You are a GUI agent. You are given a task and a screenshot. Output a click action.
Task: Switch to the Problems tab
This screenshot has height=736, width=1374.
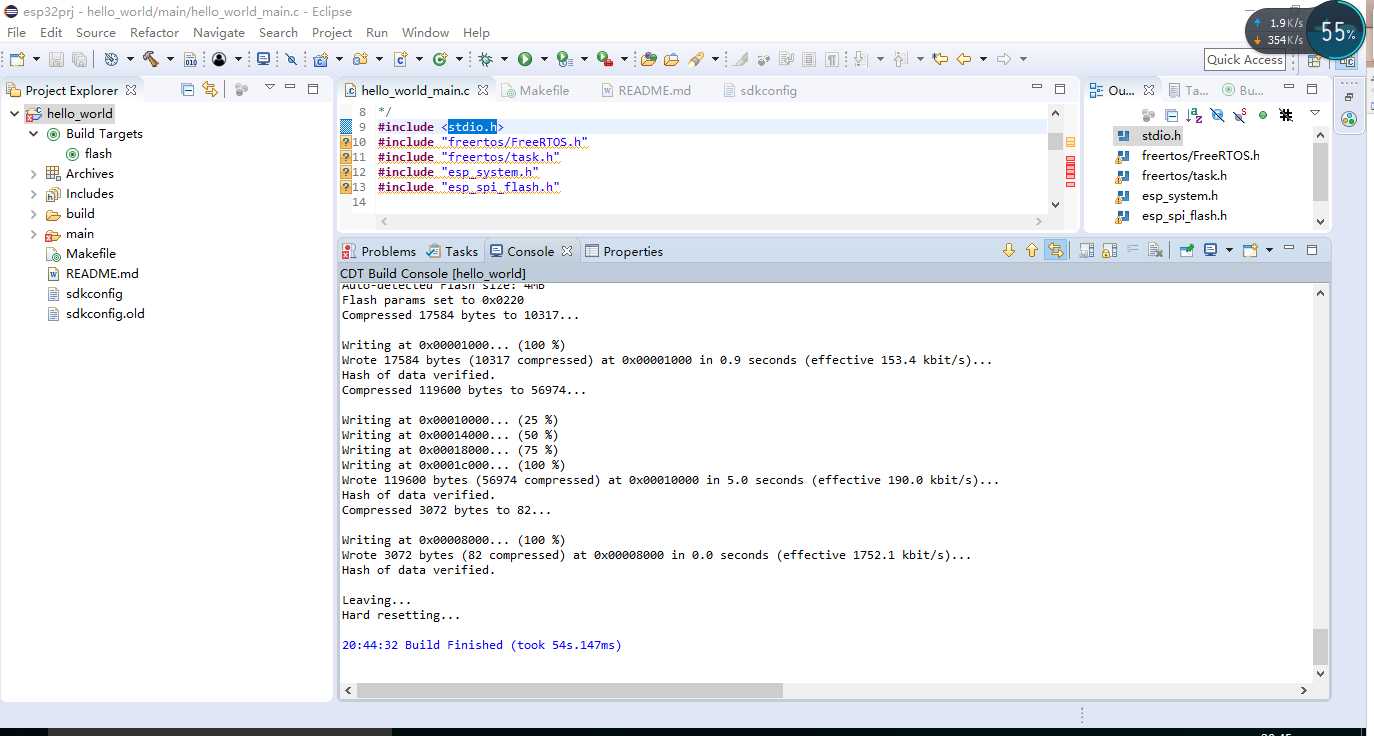(379, 251)
